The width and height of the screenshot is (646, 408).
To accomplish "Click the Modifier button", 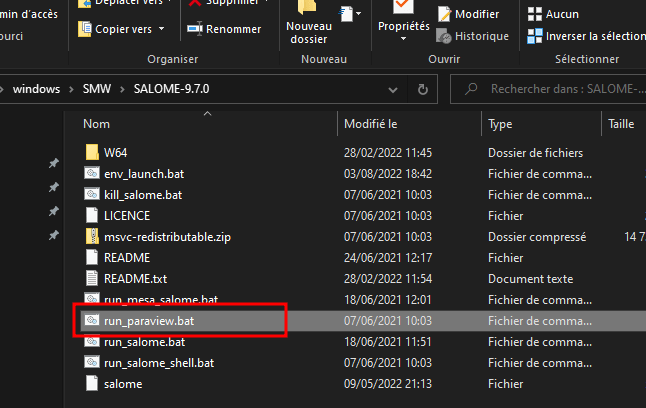I will point(468,14).
